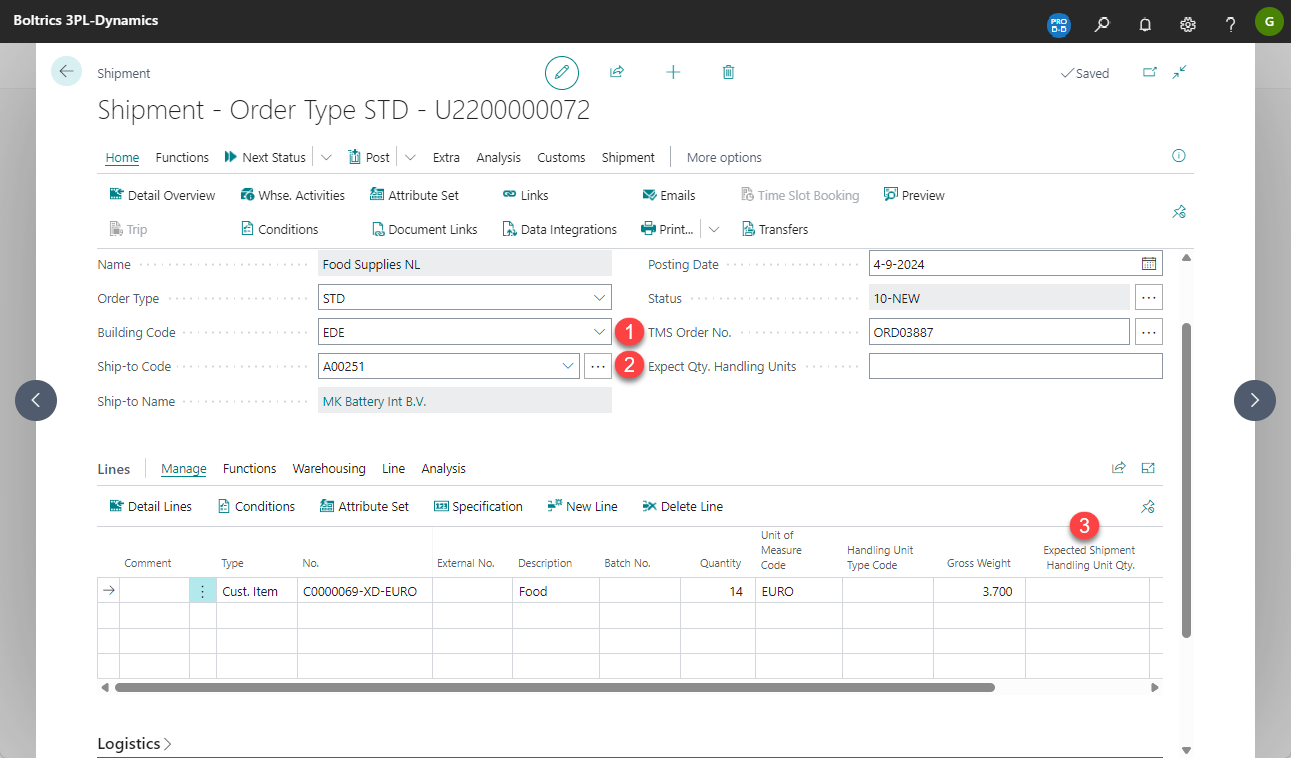The height and width of the screenshot is (758, 1291).
Task: Open TMS Order No. ellipsis button
Action: (1149, 332)
